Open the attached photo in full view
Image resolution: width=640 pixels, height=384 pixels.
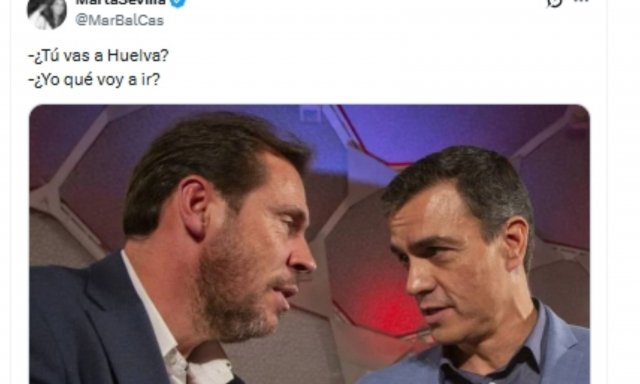pos(309,244)
